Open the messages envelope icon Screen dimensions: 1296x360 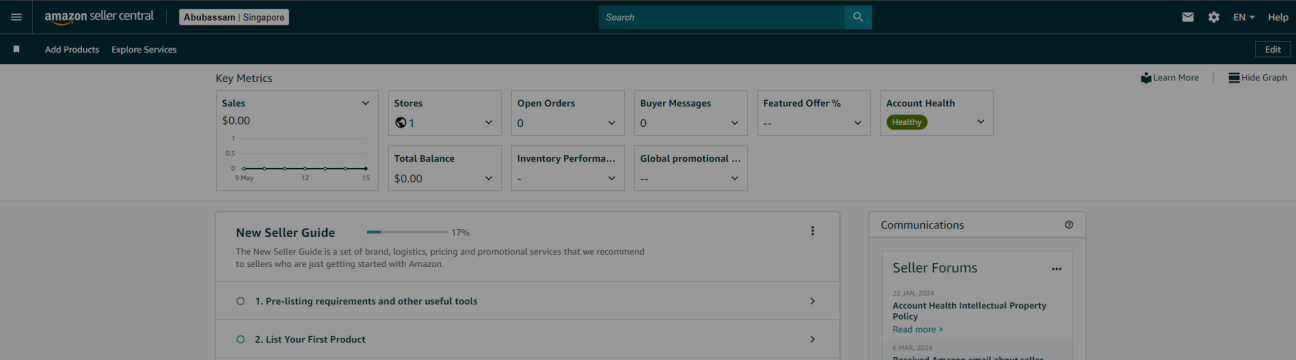pos(1188,17)
